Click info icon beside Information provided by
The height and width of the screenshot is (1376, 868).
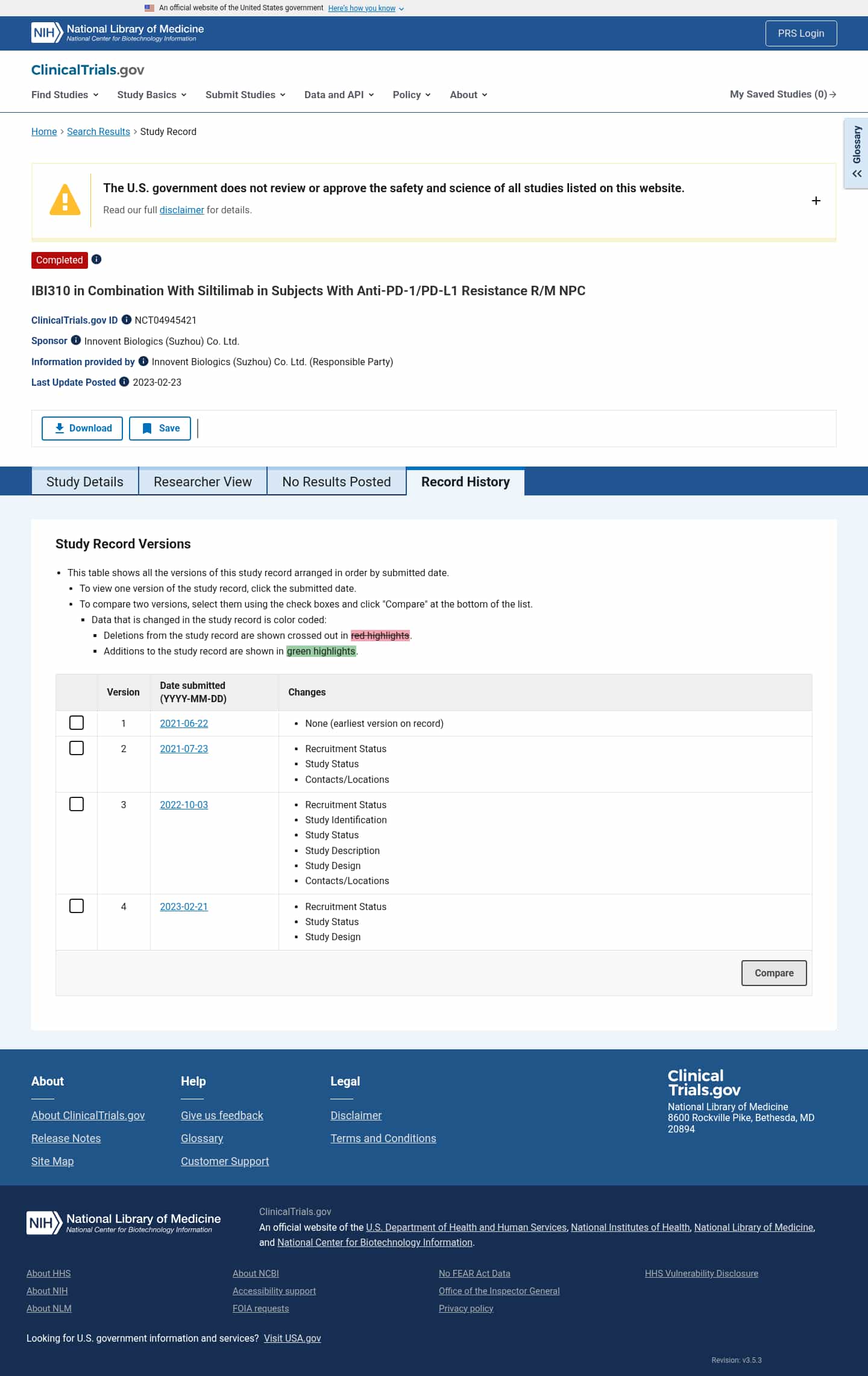(143, 361)
